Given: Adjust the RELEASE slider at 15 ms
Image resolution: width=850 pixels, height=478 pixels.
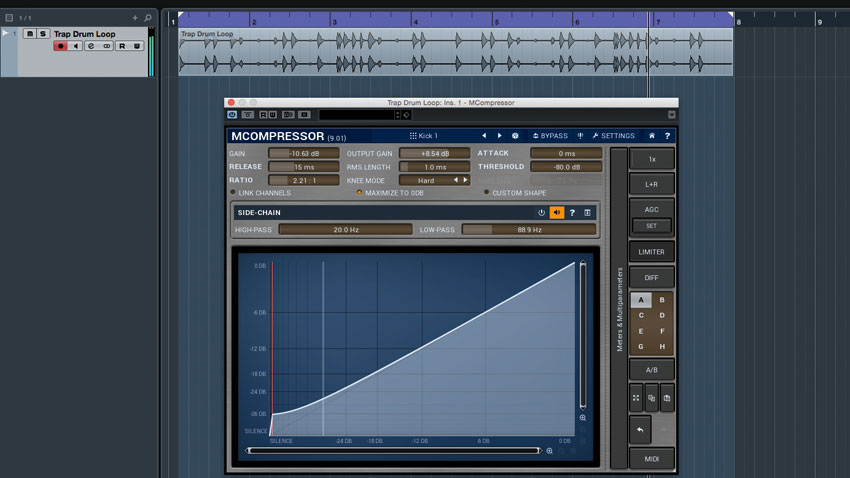Looking at the screenshot, I should pos(304,167).
